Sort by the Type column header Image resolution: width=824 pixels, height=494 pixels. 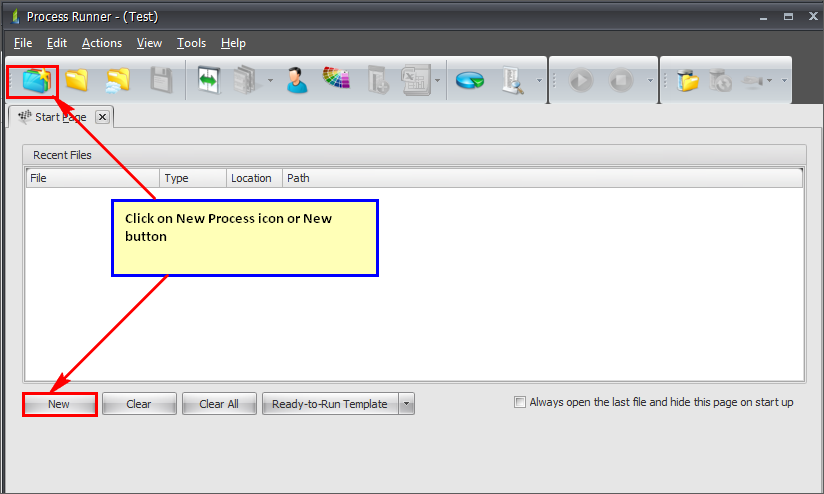pyautogui.click(x=193, y=178)
